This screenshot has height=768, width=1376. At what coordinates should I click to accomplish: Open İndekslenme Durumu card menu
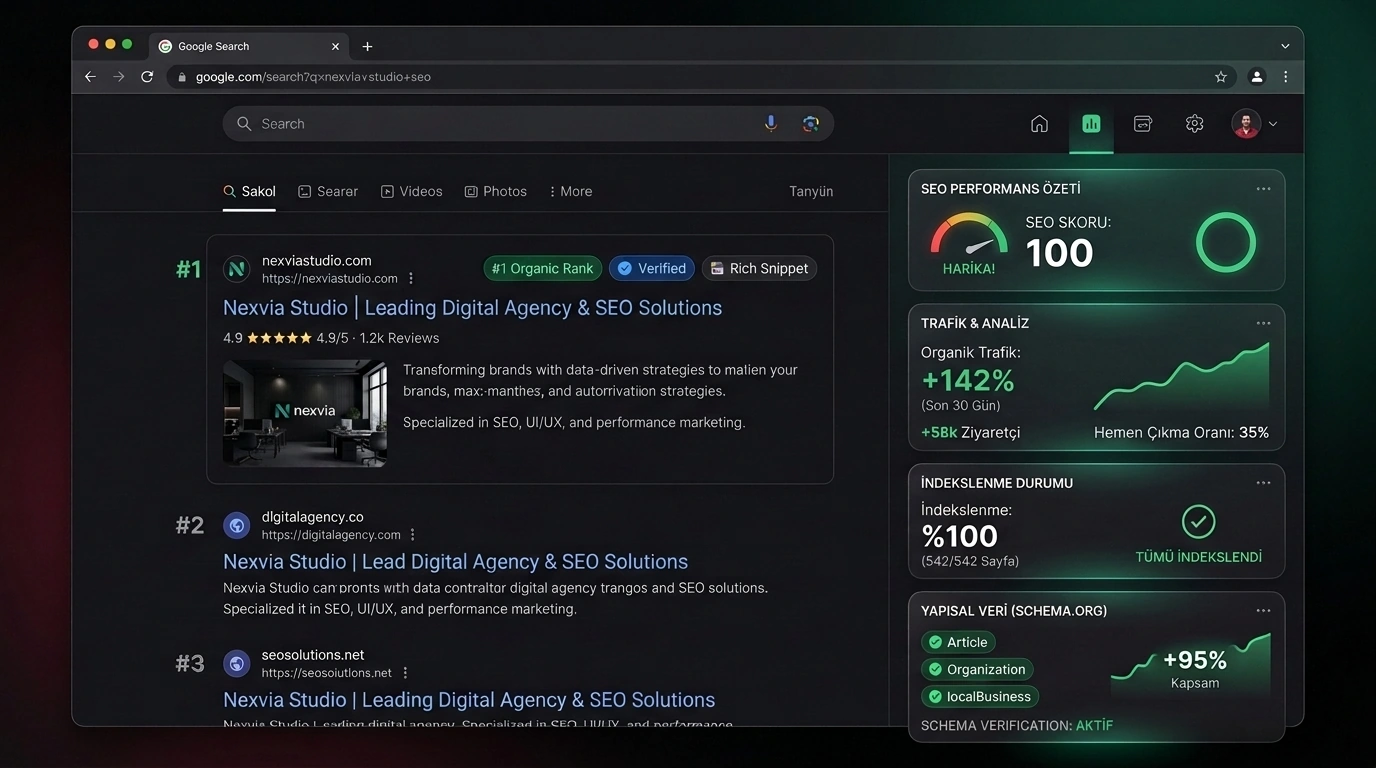1263,483
